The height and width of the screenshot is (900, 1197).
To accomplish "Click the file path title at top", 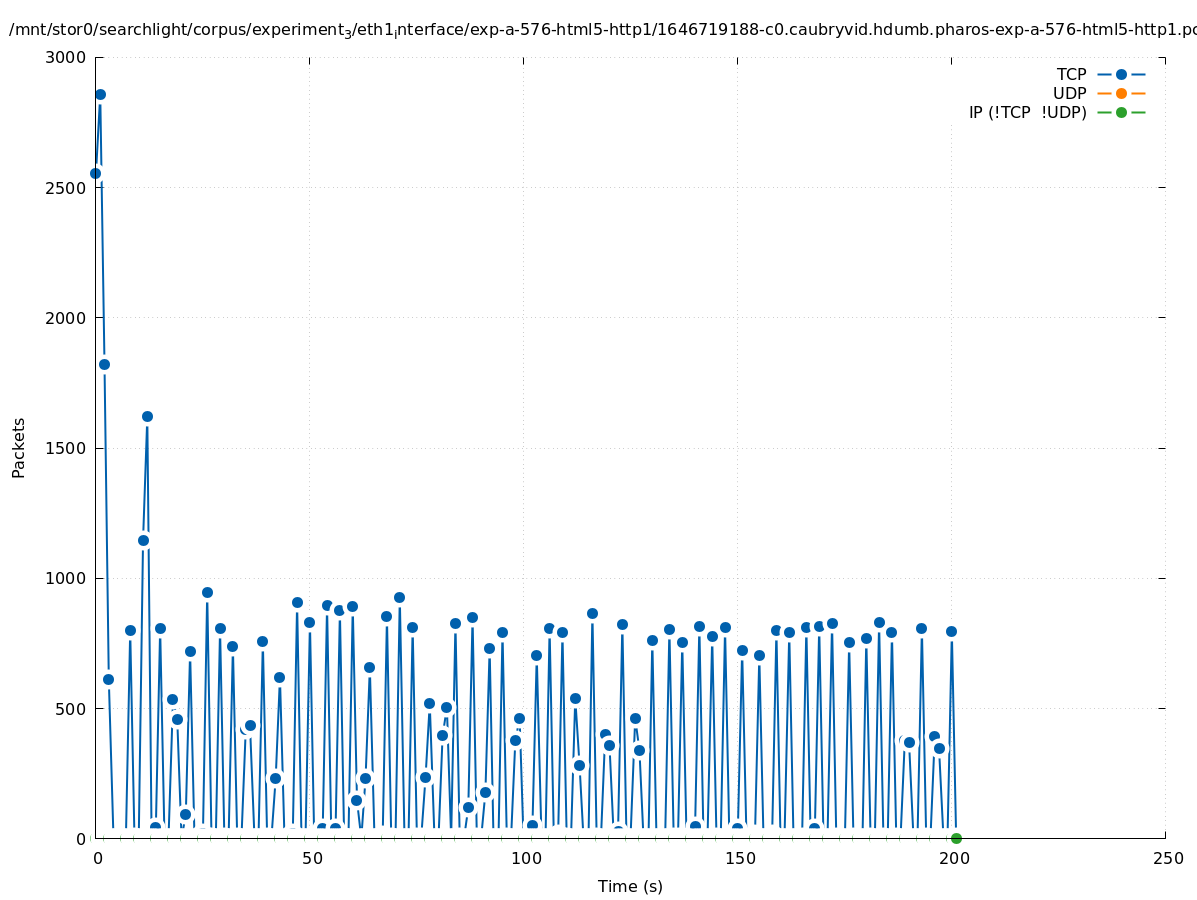I will [x=600, y=30].
